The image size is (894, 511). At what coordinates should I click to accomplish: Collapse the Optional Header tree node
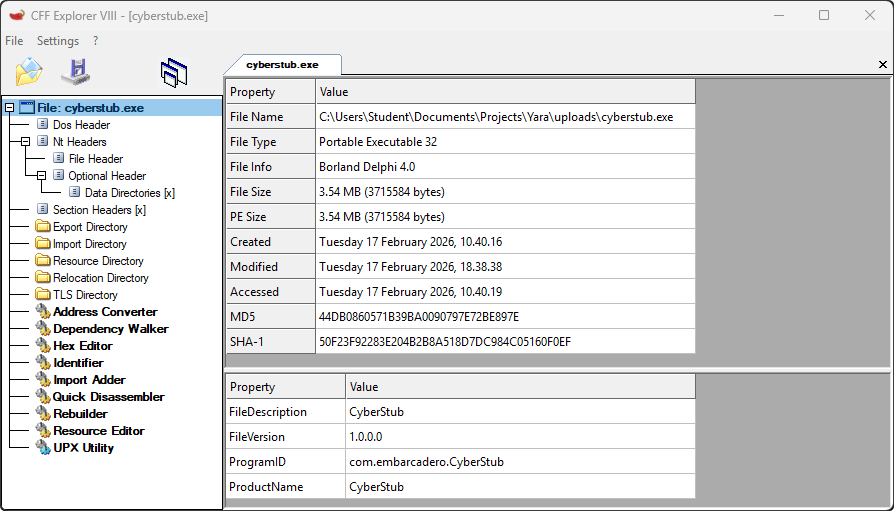tap(42, 176)
